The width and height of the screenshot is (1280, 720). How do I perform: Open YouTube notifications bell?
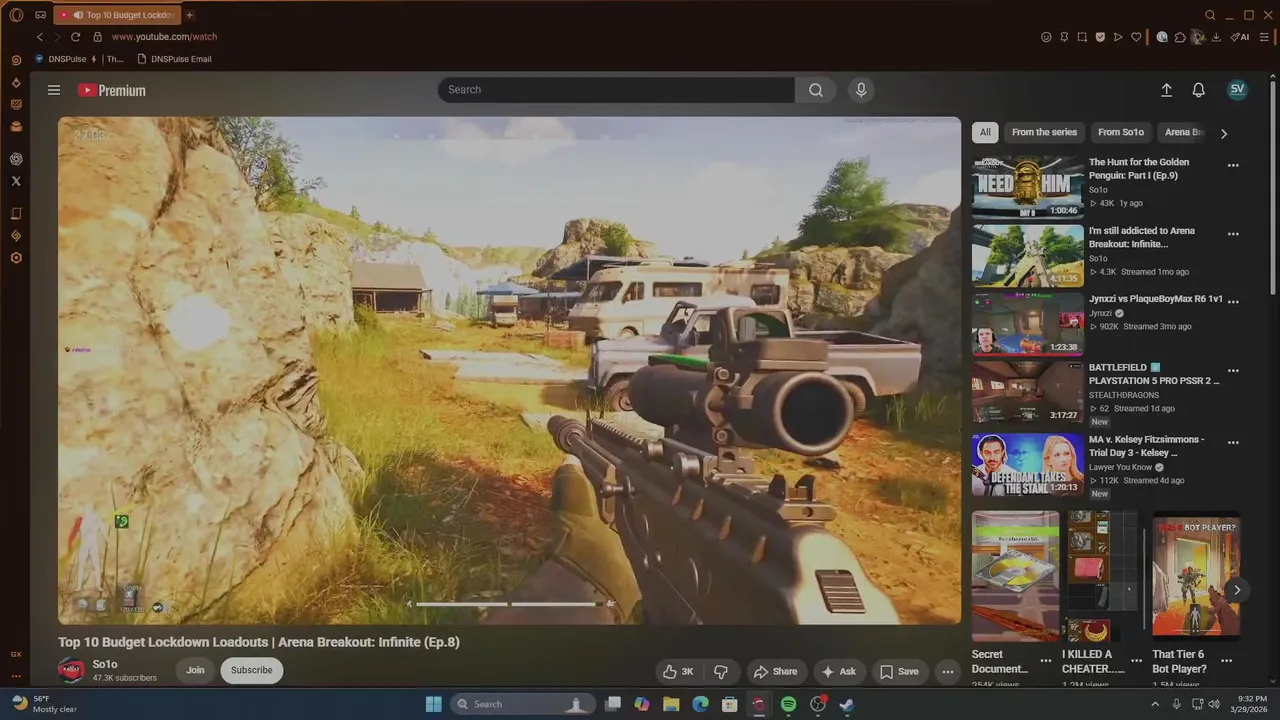pos(1198,90)
